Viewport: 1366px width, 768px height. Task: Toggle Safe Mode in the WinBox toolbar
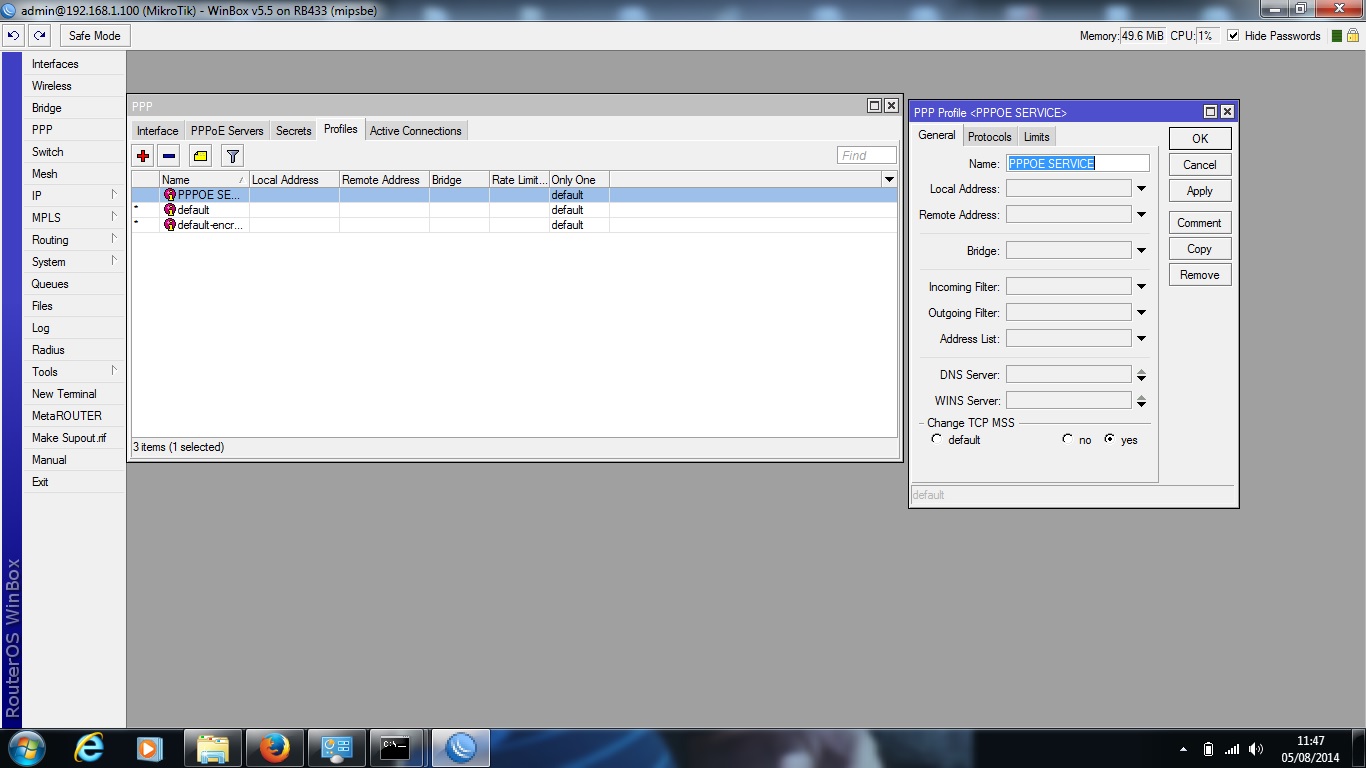(x=95, y=35)
